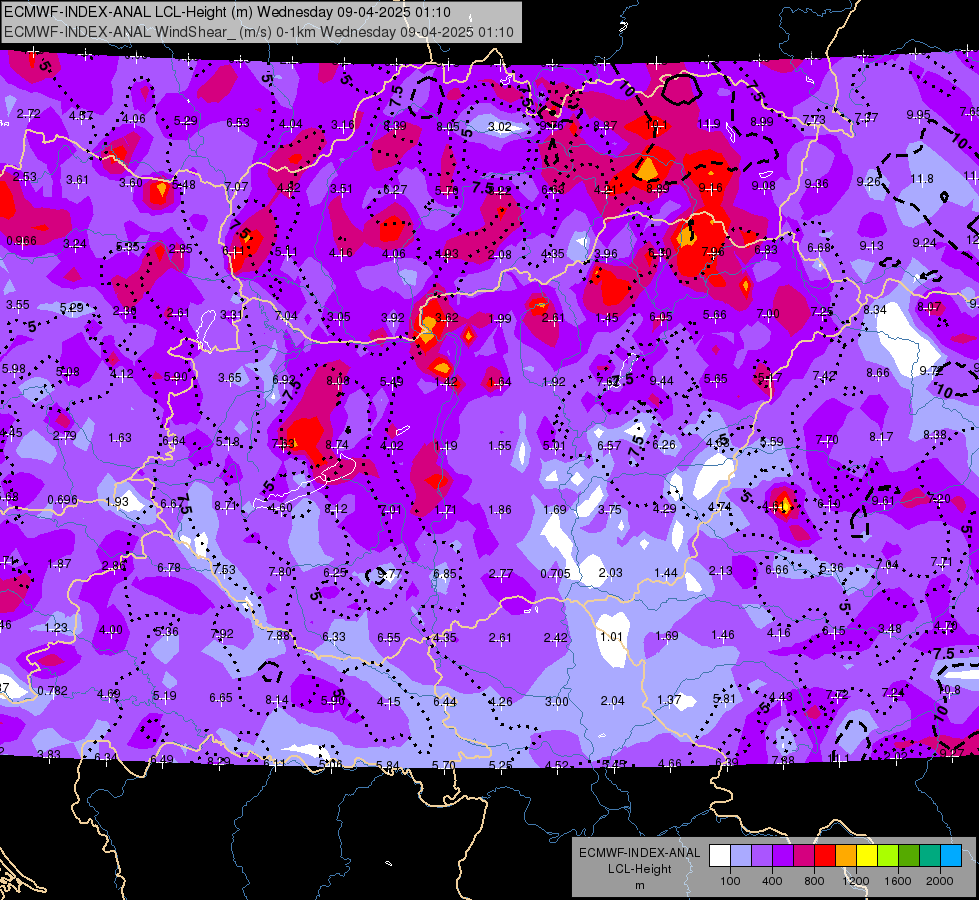Click the wind shear value 11.8
The height and width of the screenshot is (900, 979).
[x=922, y=179]
